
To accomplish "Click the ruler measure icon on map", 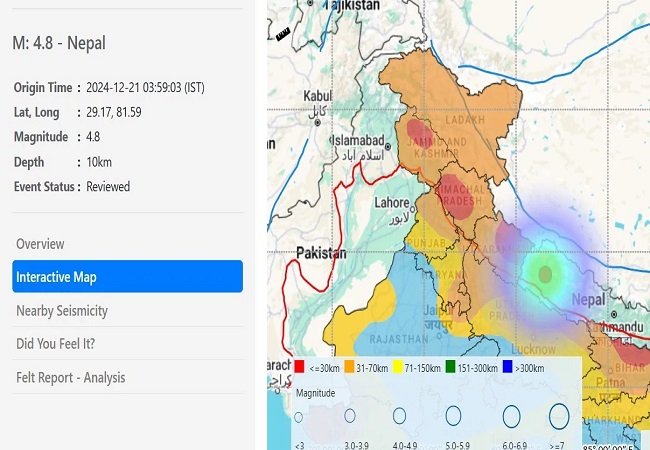I will click(x=283, y=34).
